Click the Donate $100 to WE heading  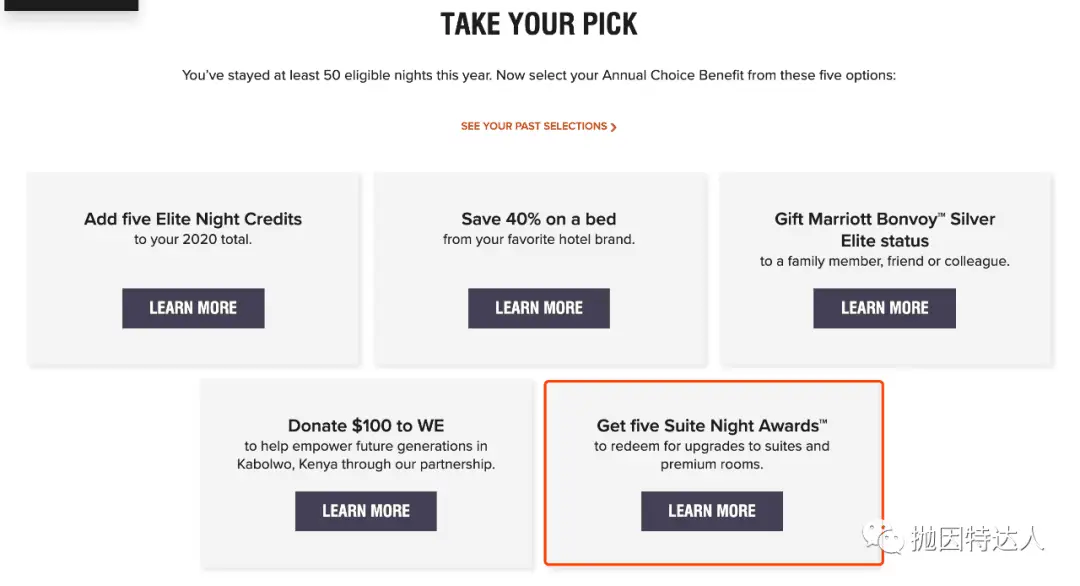tap(366, 426)
